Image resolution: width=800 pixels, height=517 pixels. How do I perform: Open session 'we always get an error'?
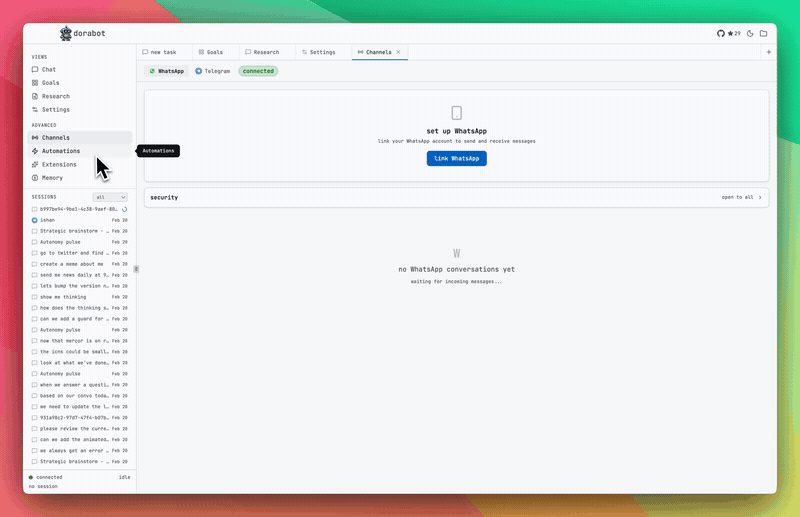point(80,451)
